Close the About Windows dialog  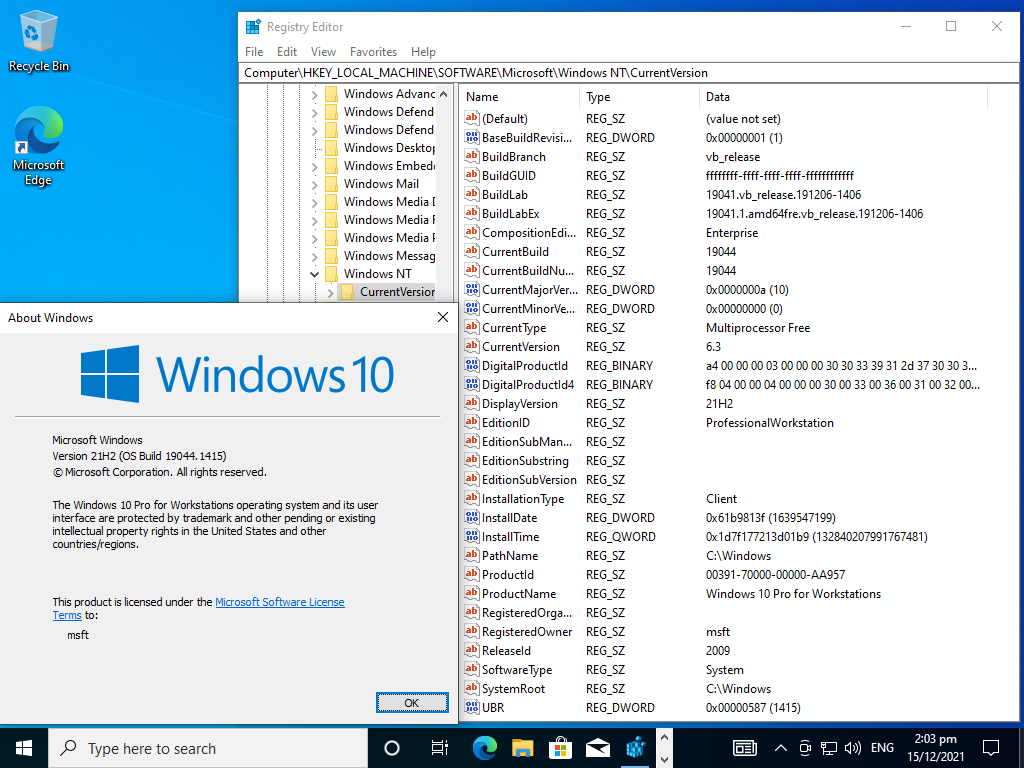[x=442, y=317]
